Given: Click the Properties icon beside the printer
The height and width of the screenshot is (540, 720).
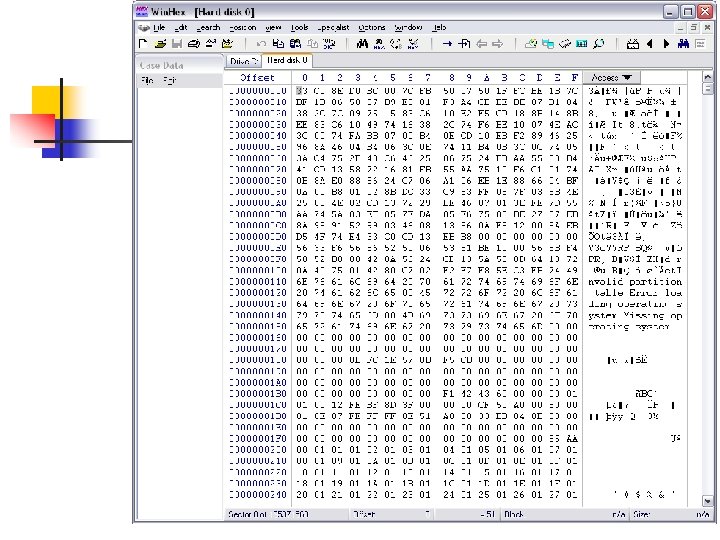Looking at the screenshot, I should click(x=211, y=44).
